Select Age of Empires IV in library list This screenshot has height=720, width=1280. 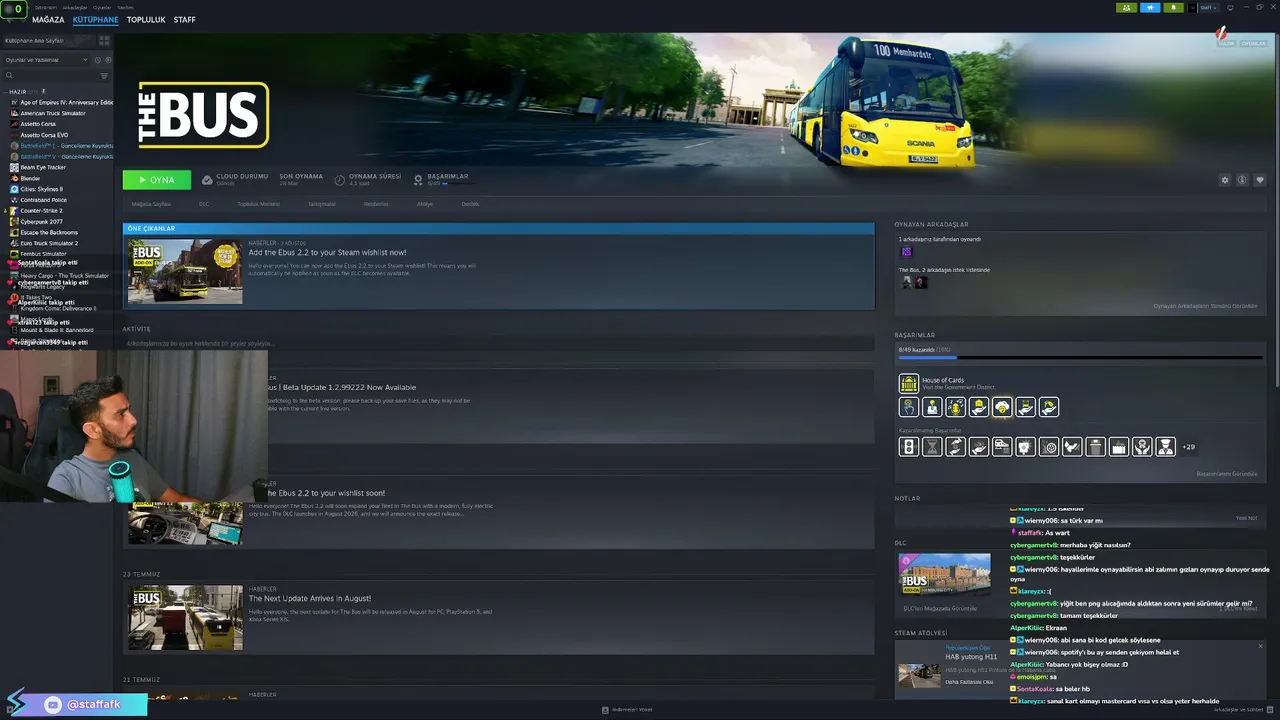click(x=61, y=102)
